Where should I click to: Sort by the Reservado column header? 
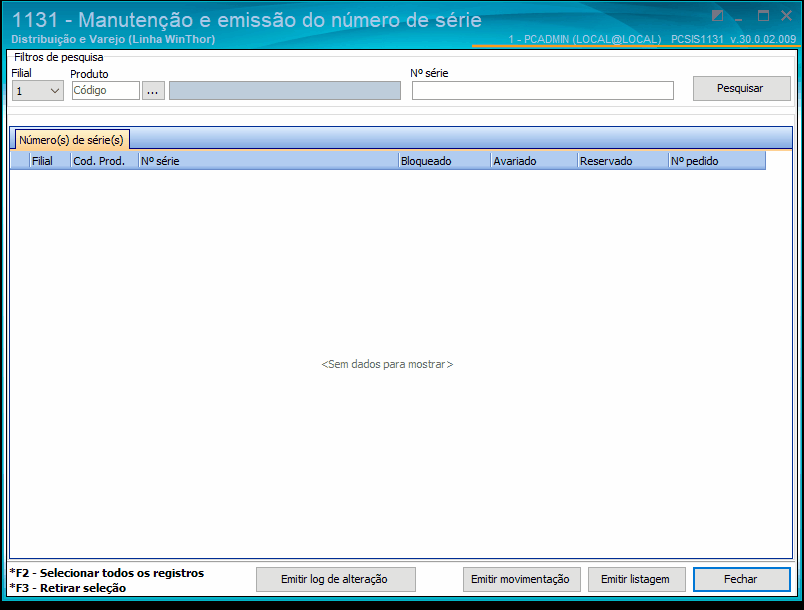(623, 161)
